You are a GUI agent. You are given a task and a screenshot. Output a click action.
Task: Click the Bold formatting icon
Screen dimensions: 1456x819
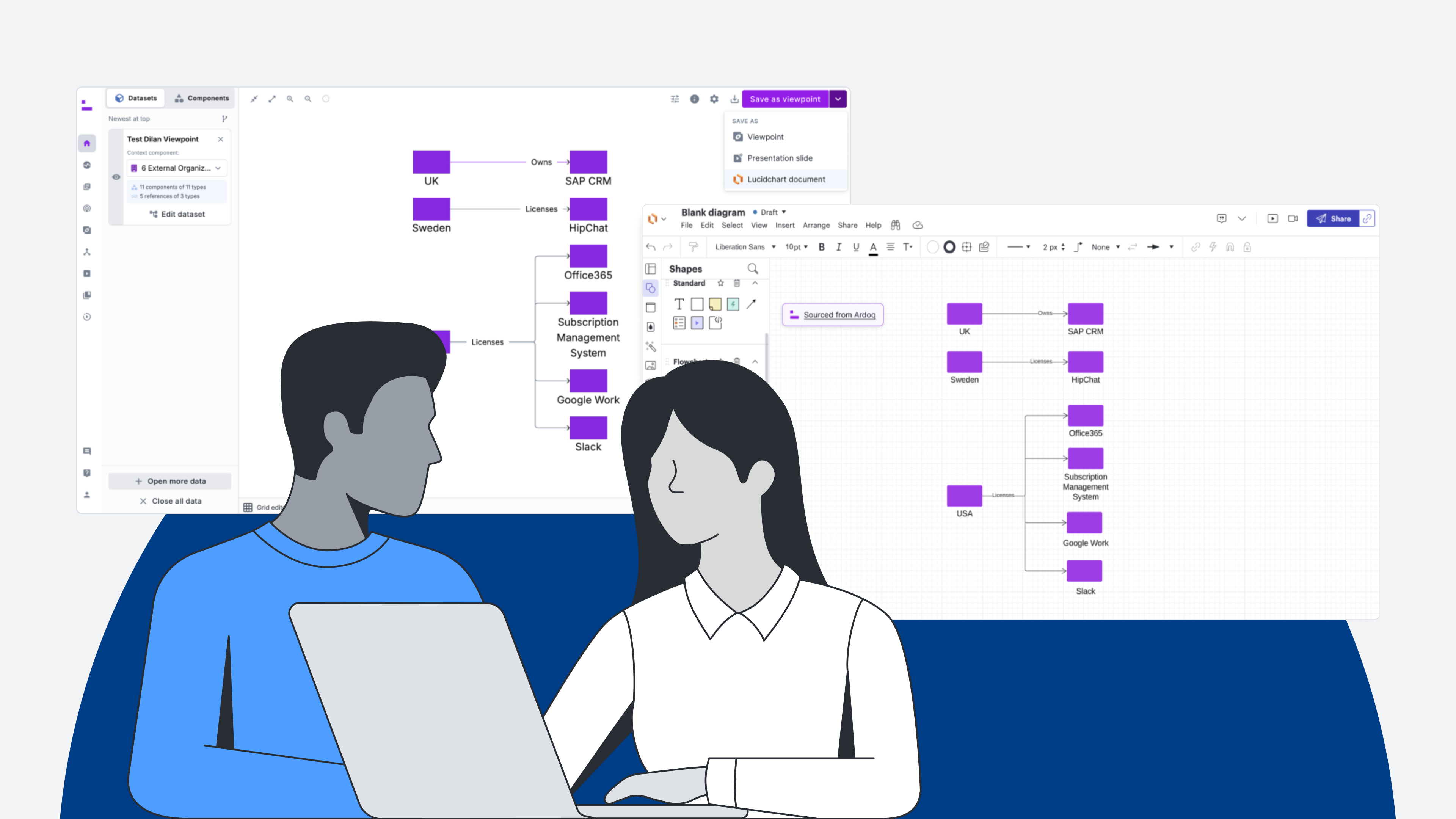[822, 247]
